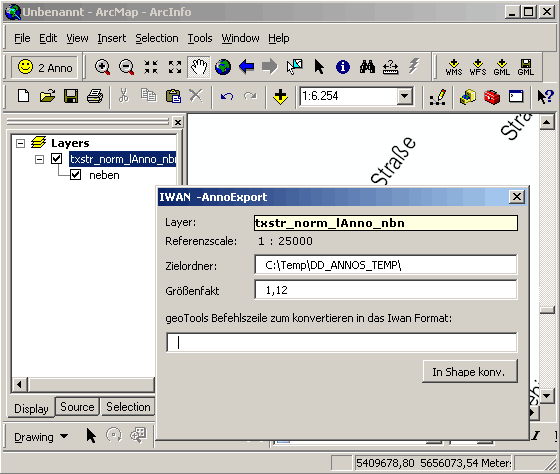Viewport: 560px width, 474px height.
Task: Activate the Pan hand tool
Action: click(x=199, y=67)
